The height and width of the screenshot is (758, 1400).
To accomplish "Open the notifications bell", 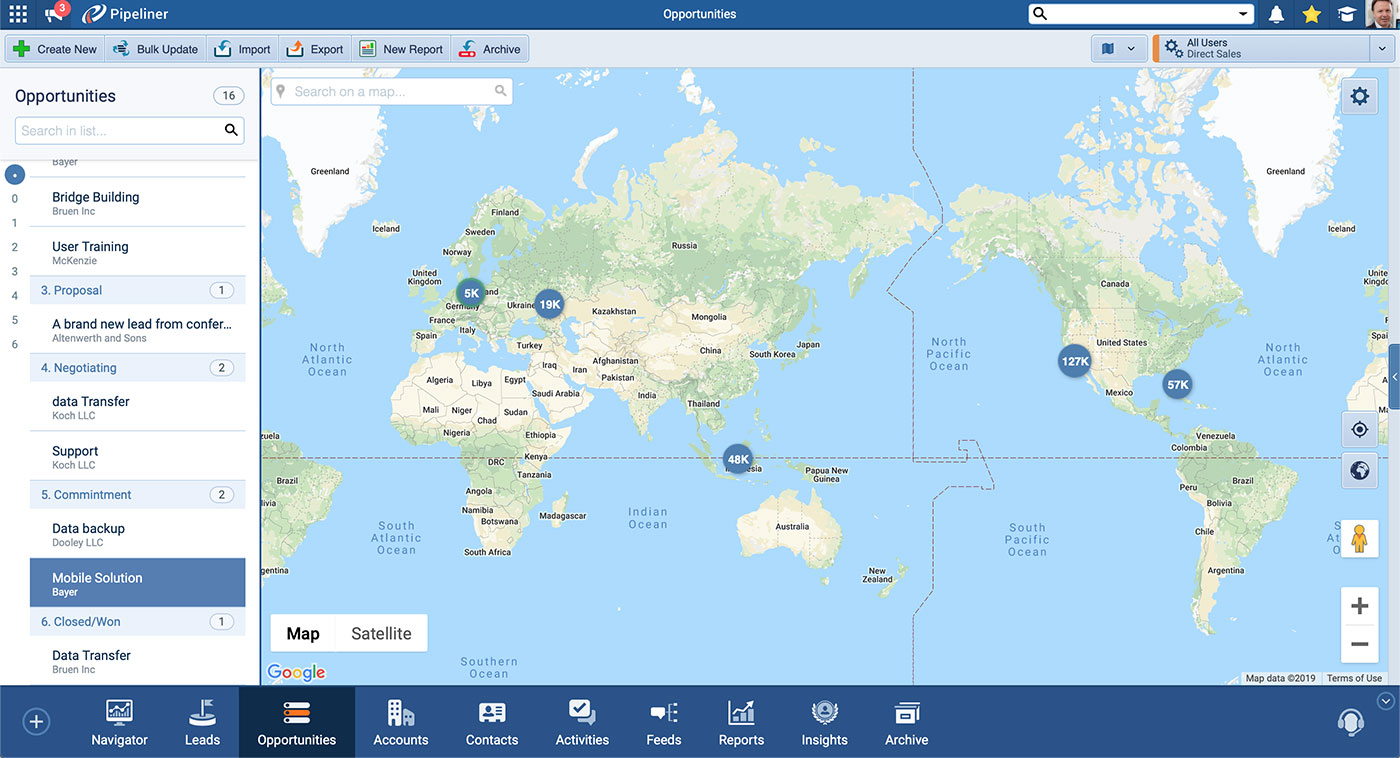I will click(1276, 14).
